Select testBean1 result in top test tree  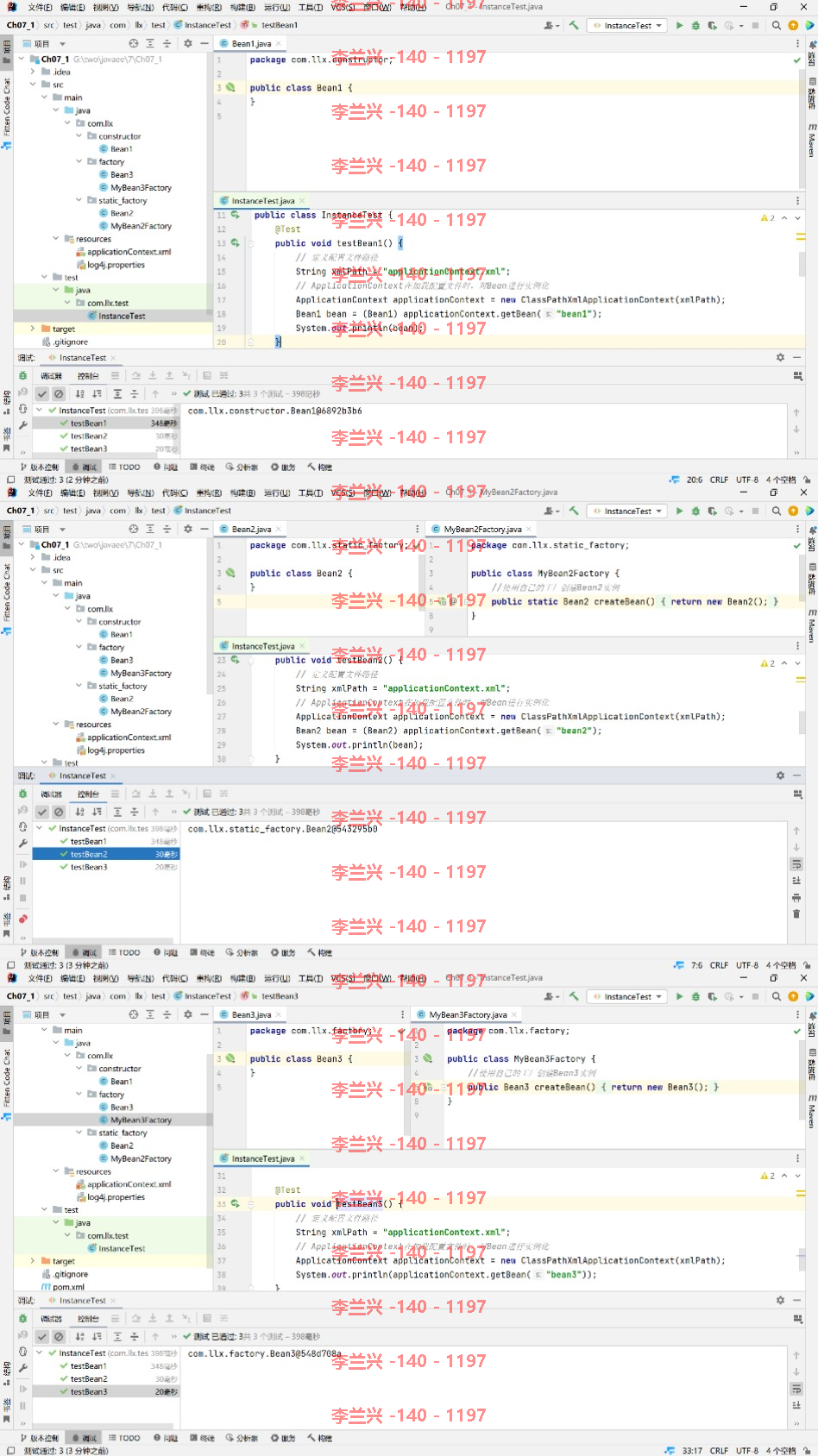[x=106, y=424]
